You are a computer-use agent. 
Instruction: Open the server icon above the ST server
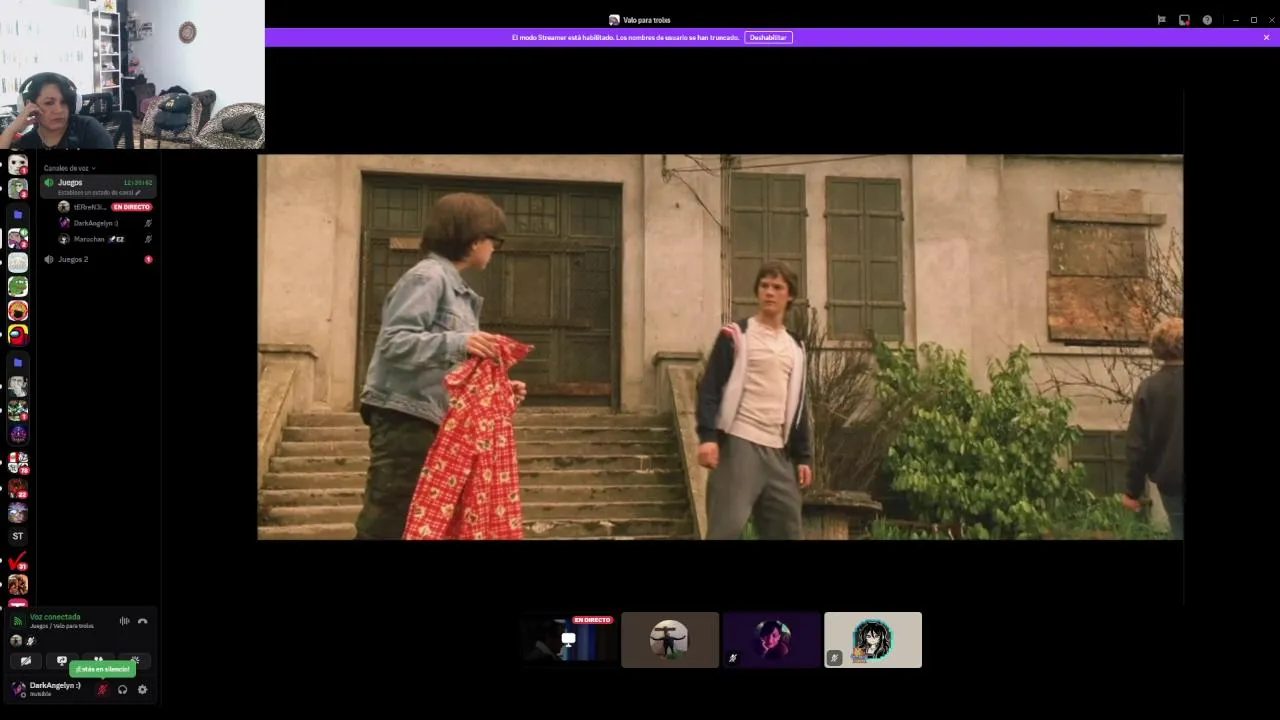(x=18, y=512)
